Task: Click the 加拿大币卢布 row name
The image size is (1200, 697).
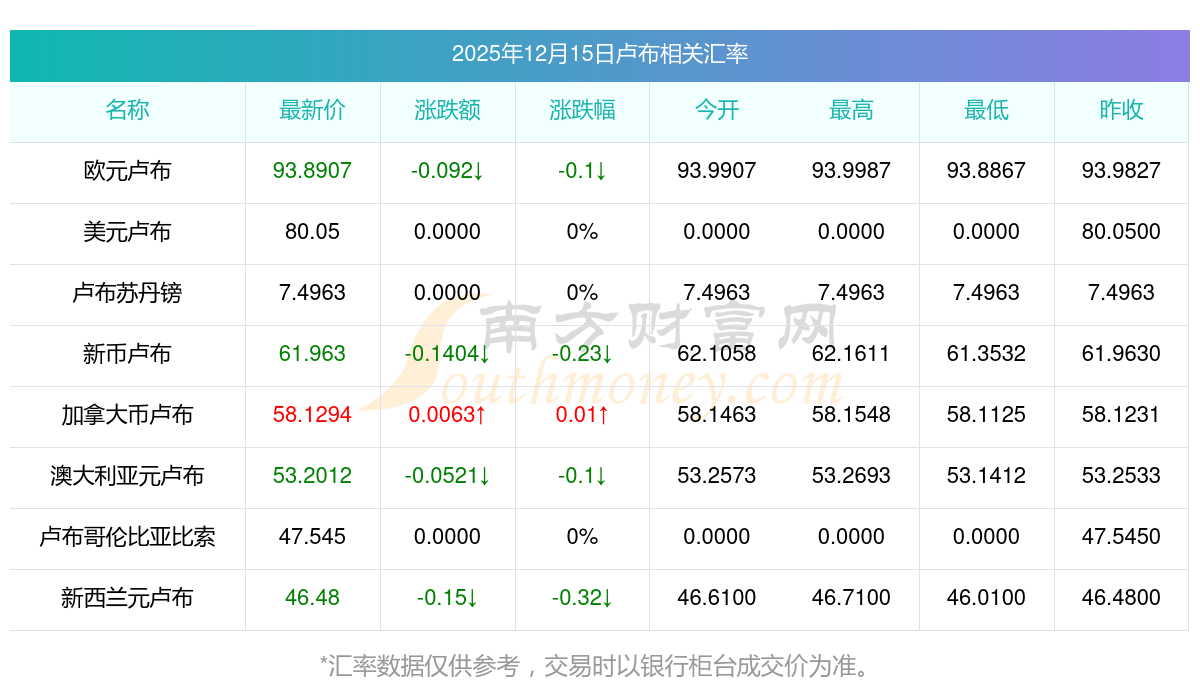Action: (127, 415)
